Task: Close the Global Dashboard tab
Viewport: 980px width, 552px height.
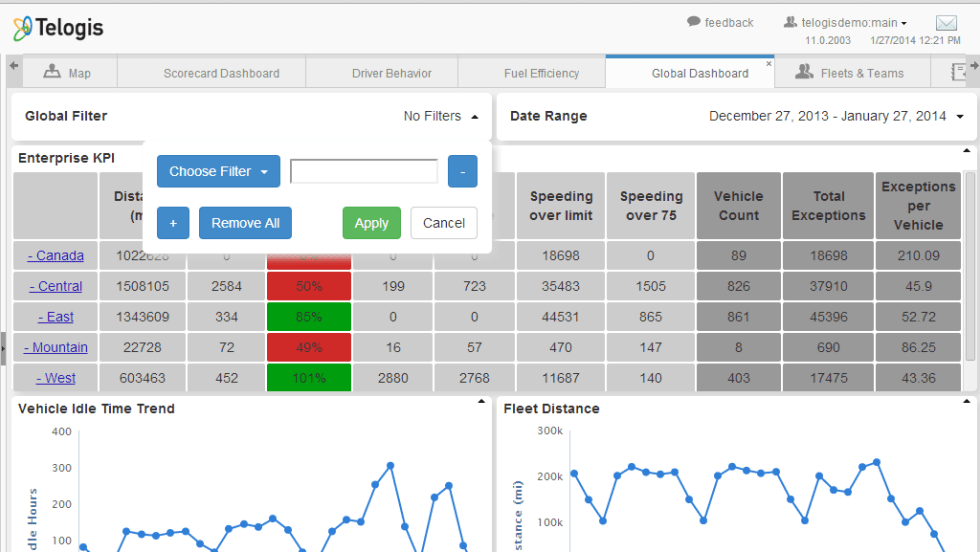Action: (x=768, y=64)
